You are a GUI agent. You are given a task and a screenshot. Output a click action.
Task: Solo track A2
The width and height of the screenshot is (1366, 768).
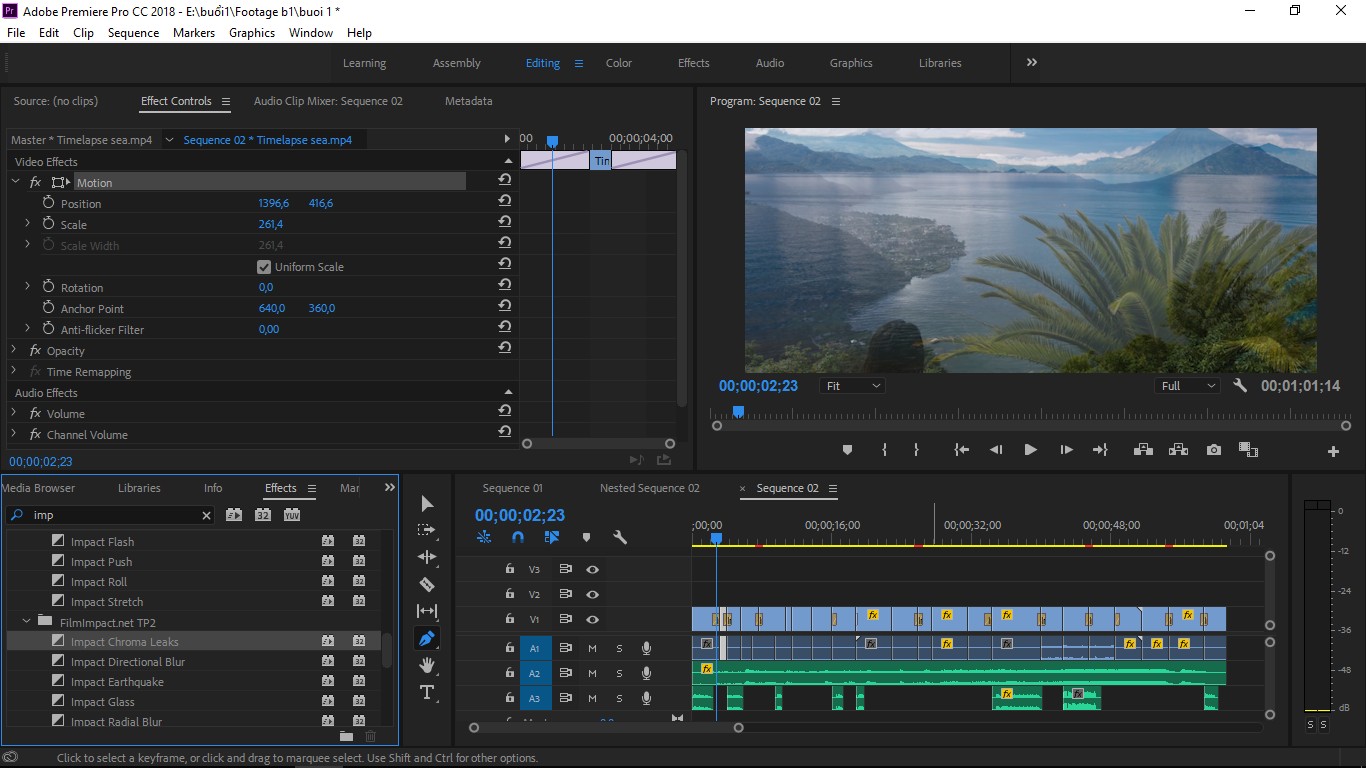[x=619, y=673]
